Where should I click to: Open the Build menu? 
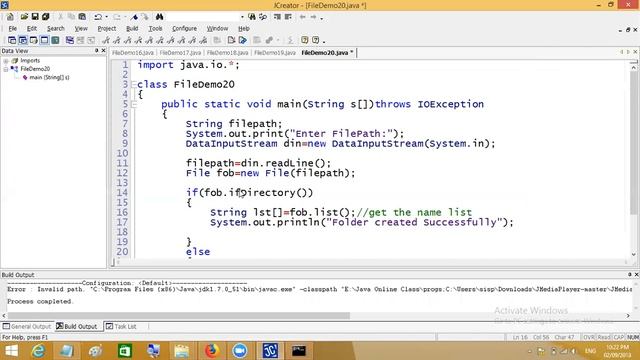click(132, 29)
